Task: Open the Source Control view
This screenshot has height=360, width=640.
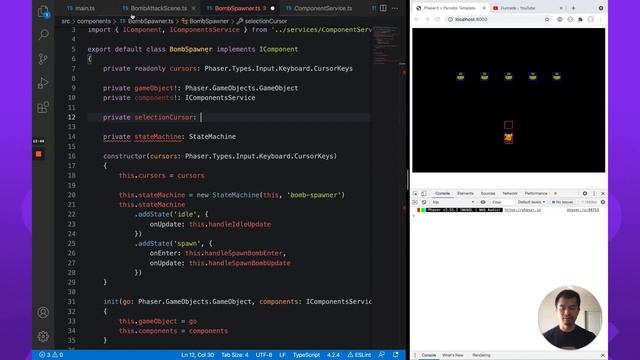Action: point(43,59)
